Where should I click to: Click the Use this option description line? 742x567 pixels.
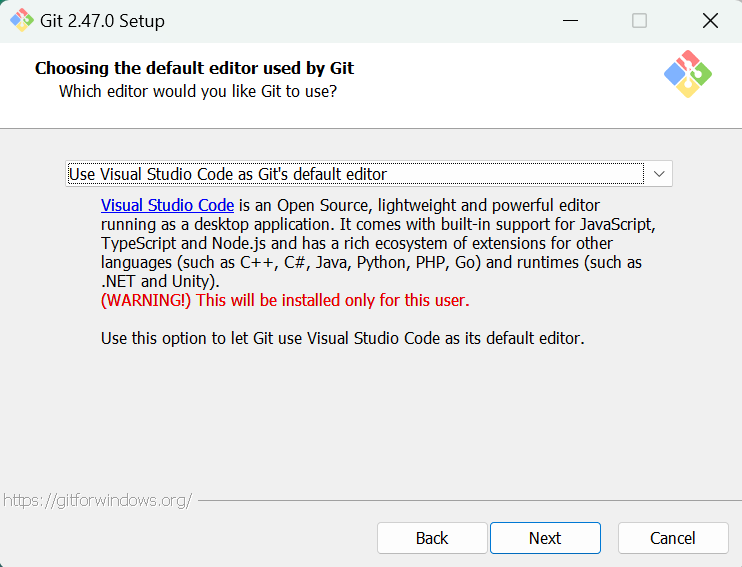tap(343, 338)
